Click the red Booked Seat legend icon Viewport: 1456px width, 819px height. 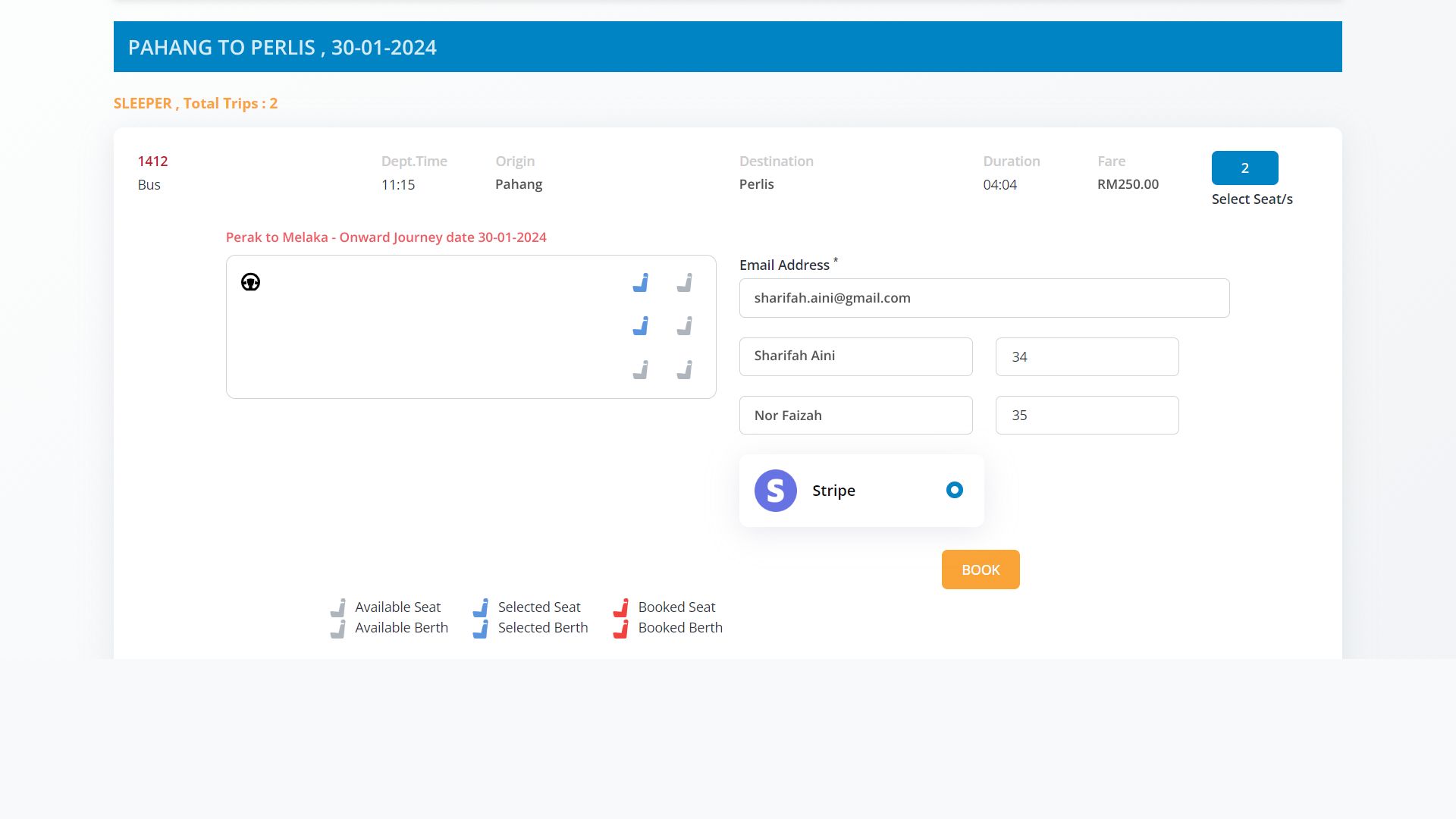pos(621,607)
